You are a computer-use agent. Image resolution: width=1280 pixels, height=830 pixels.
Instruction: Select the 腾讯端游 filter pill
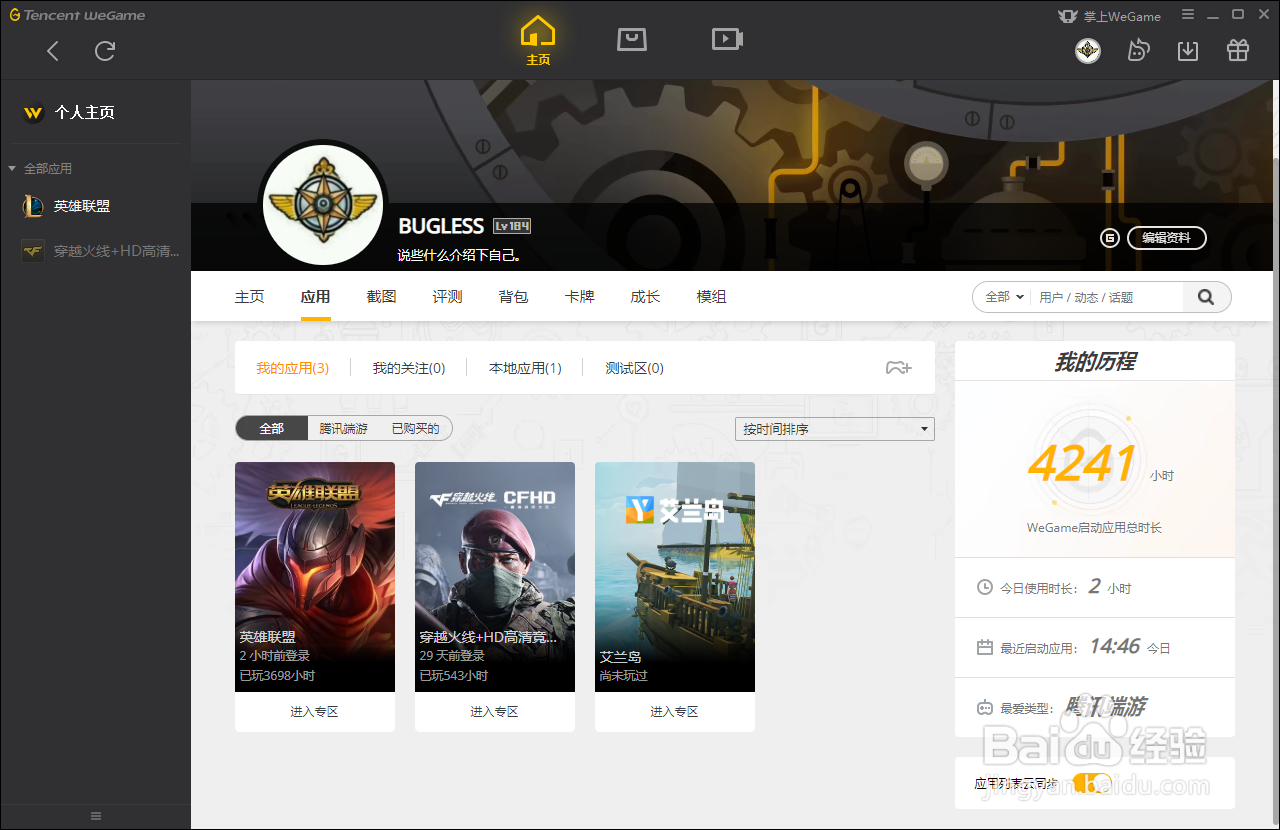tap(344, 428)
